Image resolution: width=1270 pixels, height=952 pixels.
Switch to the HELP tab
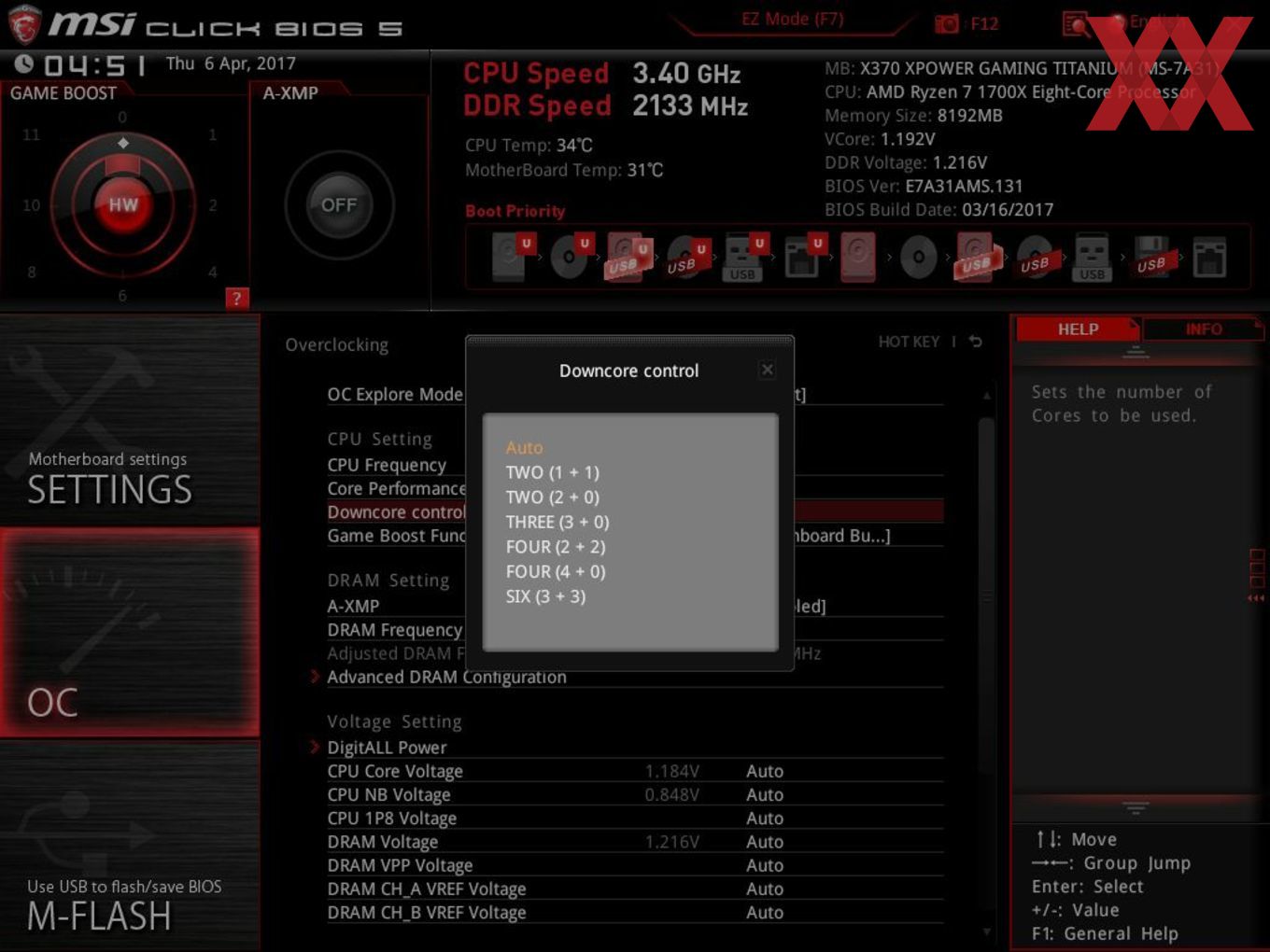point(1078,329)
